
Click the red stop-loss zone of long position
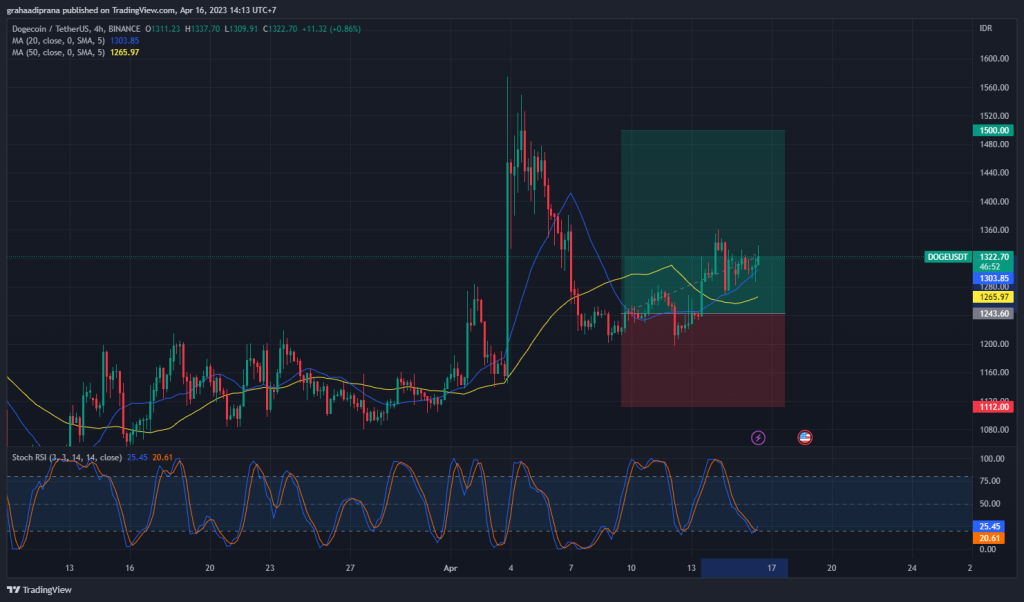[703, 360]
